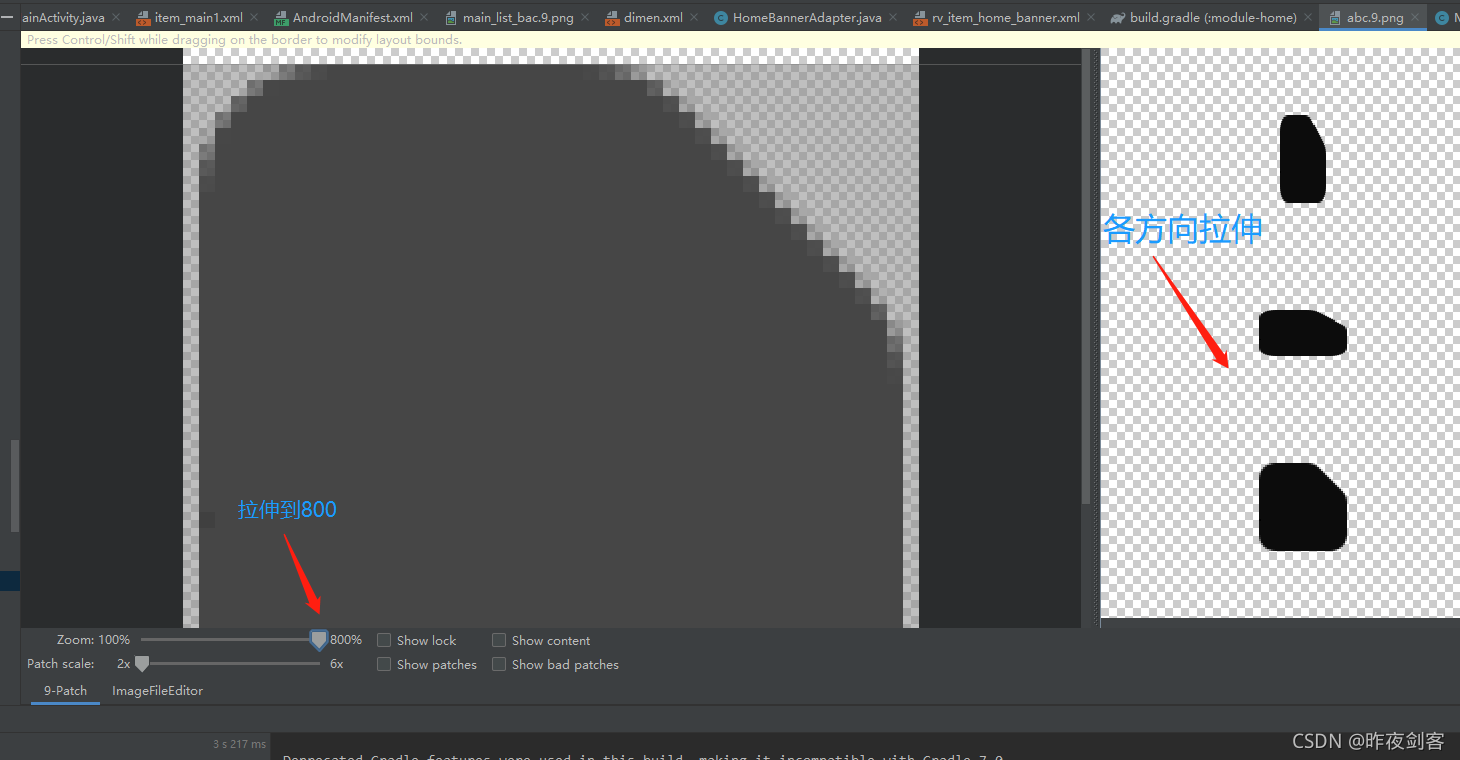Click the image file icon on abc.9.png tab

pyautogui.click(x=1337, y=17)
